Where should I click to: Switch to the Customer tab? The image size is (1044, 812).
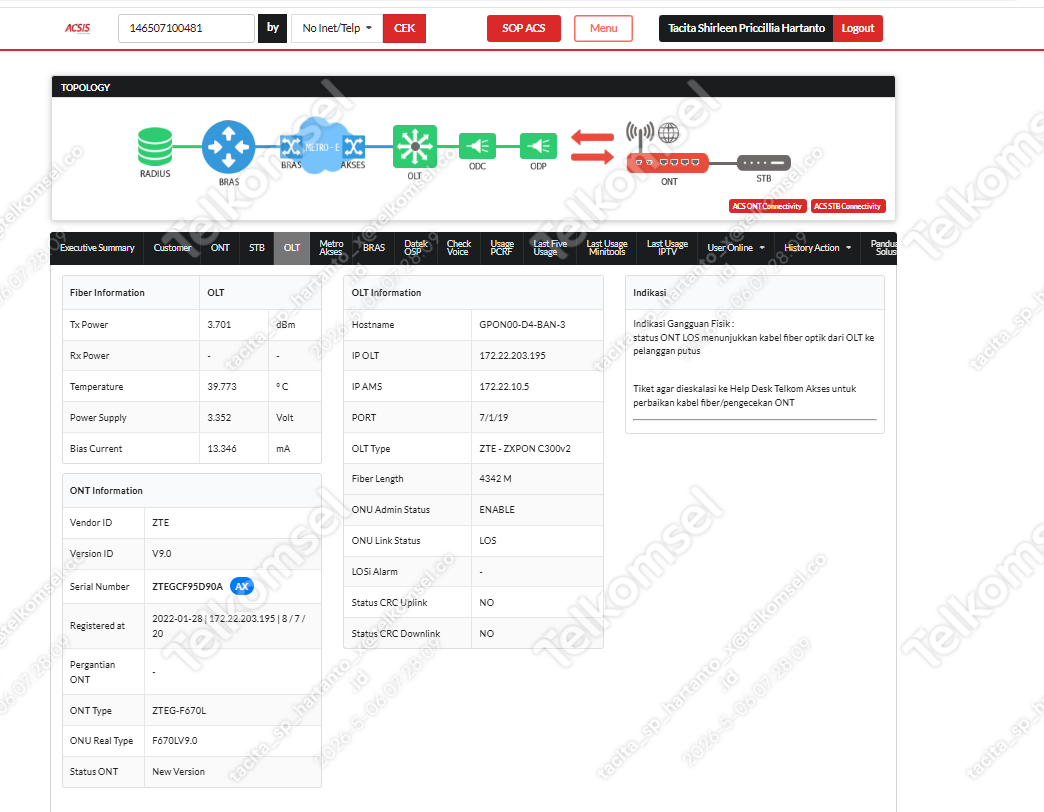click(172, 248)
